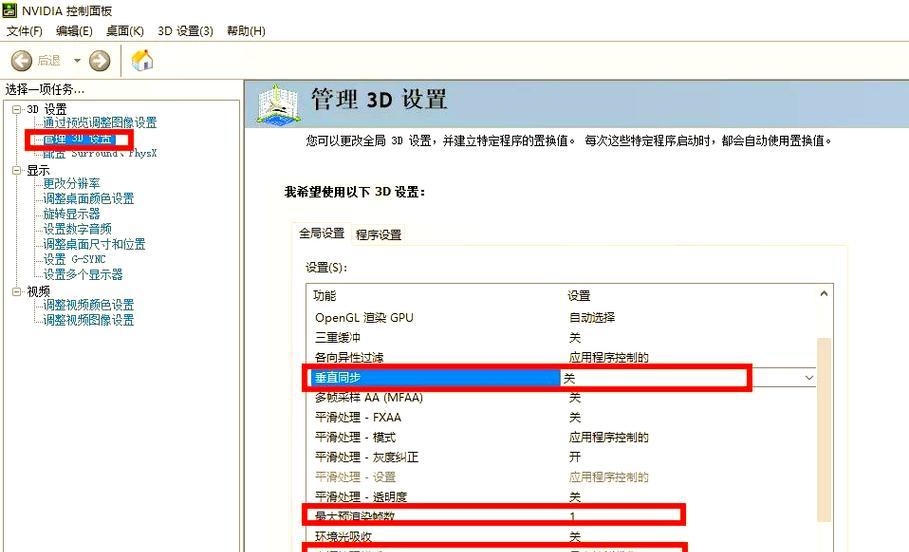The width and height of the screenshot is (909, 552).
Task: Click the 功能 column header
Action: tap(324, 296)
